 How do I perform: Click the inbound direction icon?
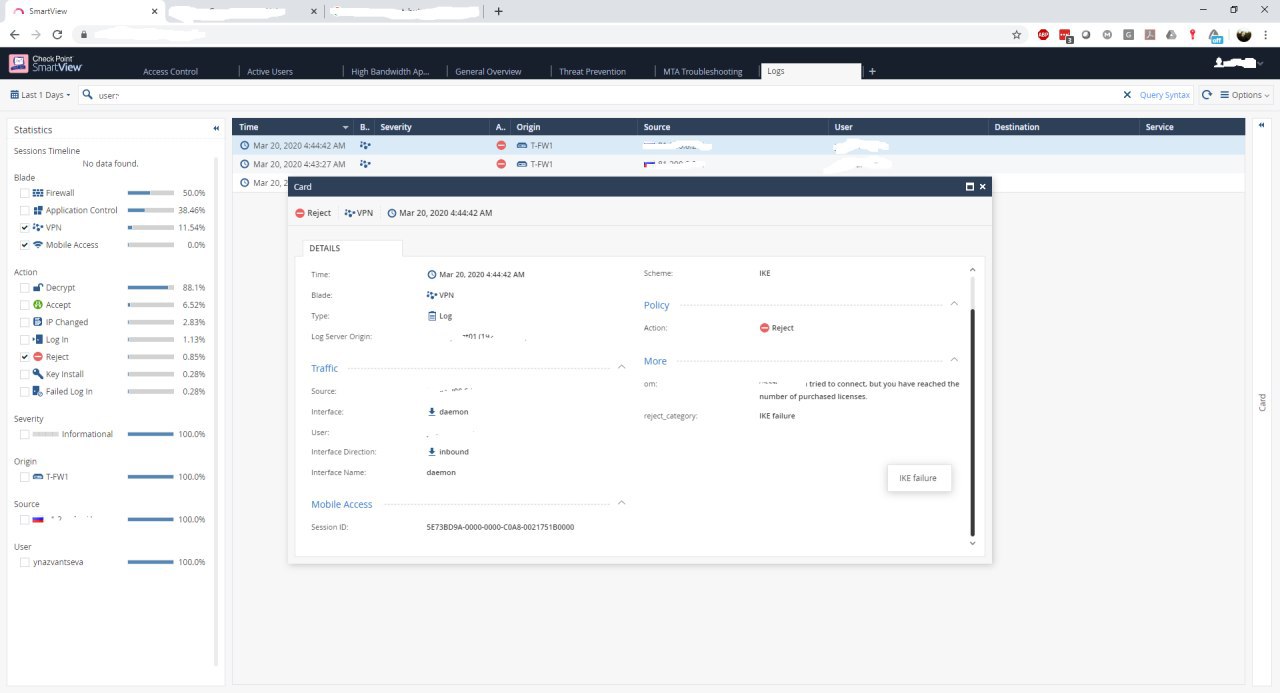click(432, 452)
